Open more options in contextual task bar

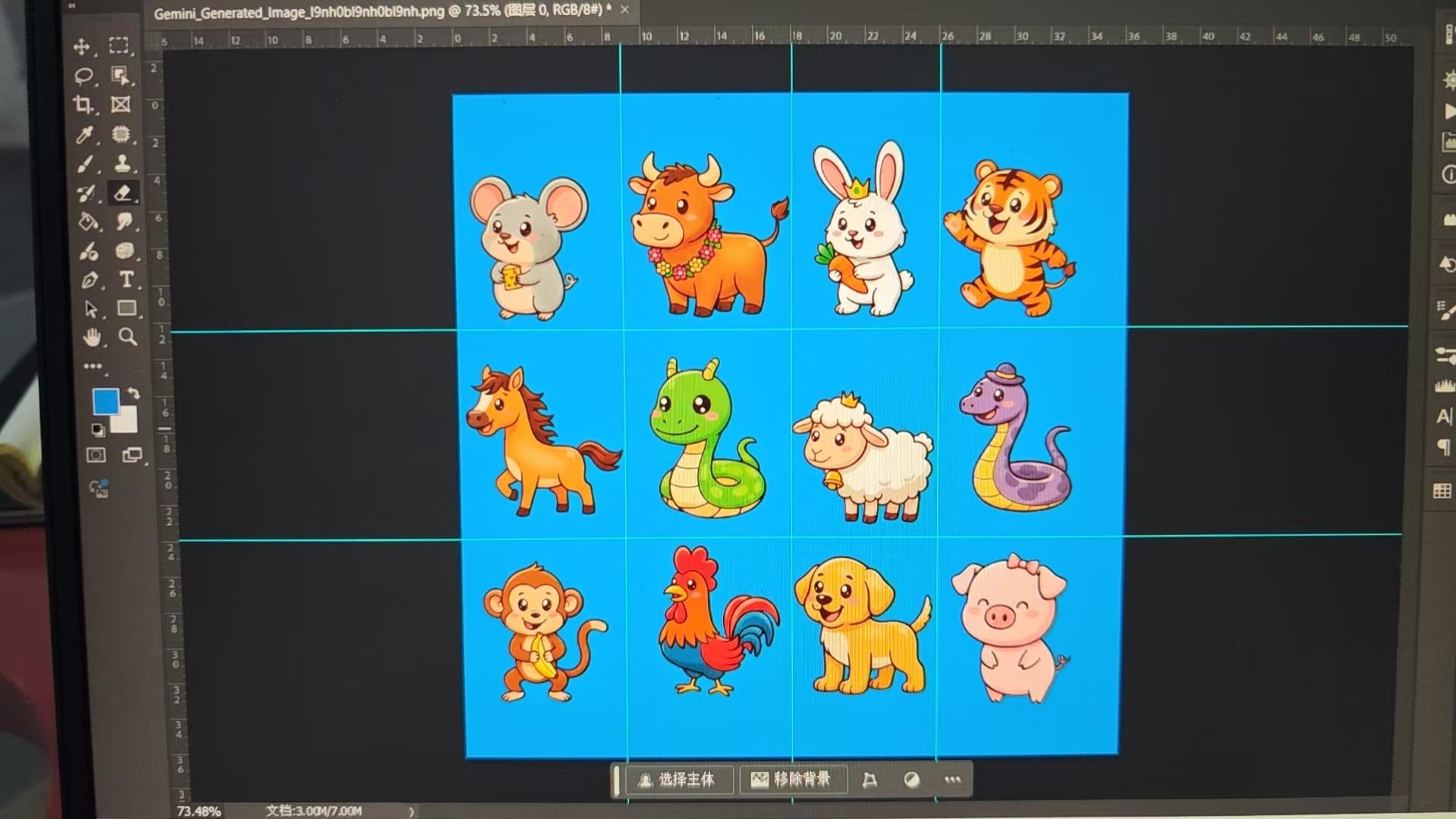tap(952, 780)
